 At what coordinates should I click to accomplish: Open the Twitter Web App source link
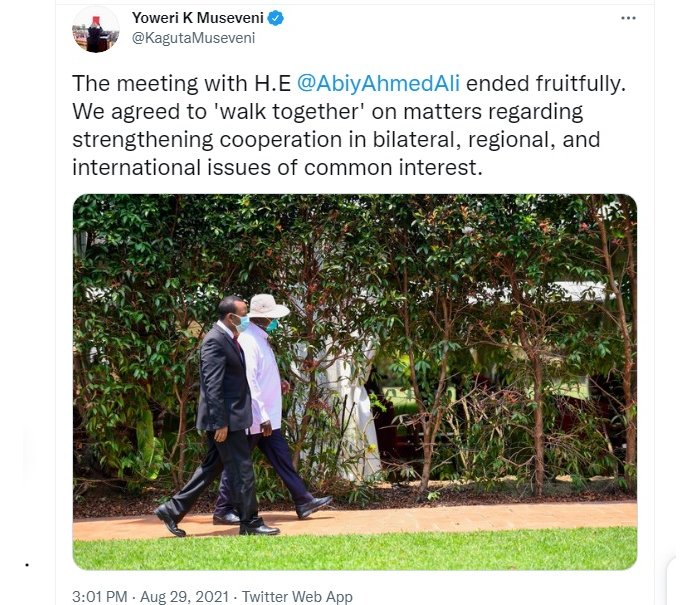(x=297, y=596)
